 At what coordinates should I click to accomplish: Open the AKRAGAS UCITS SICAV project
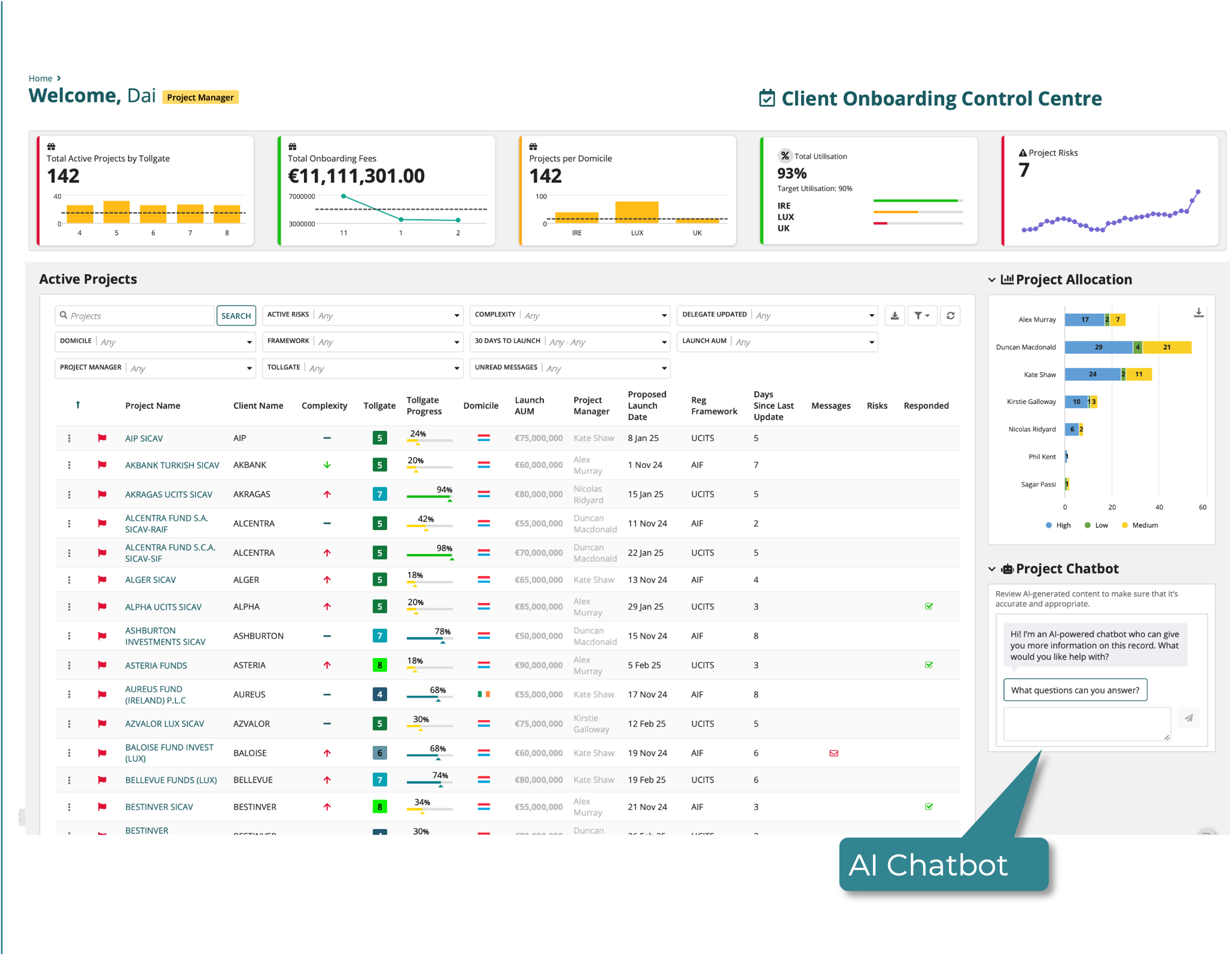point(168,494)
